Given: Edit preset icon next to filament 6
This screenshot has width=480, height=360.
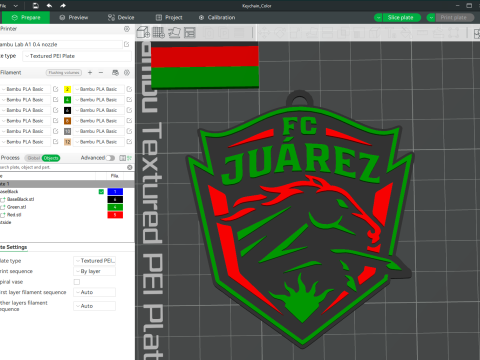Looking at the screenshot, I should tap(129, 110).
